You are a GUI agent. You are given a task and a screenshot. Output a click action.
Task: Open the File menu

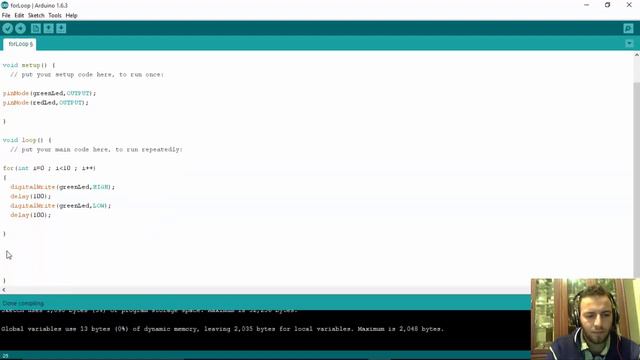coord(6,16)
